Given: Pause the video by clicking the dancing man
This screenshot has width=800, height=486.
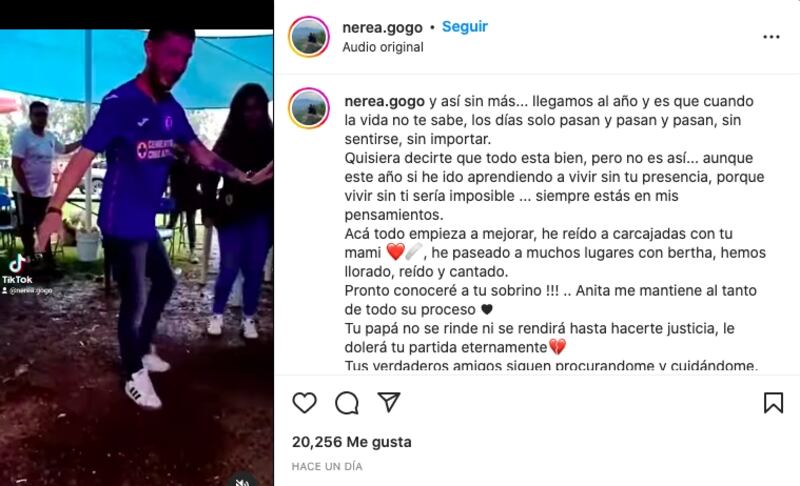Looking at the screenshot, I should coord(136,214).
